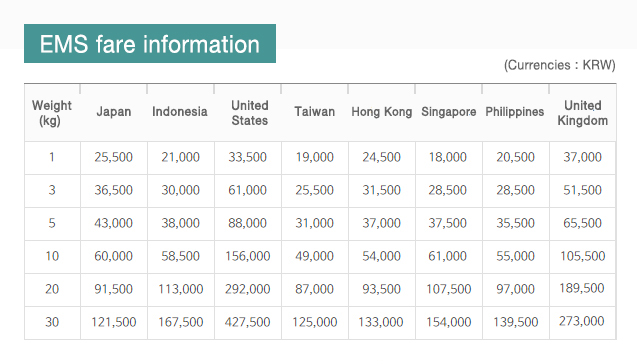
Task: Click United States 10 kg fare 156,000
Action: pyautogui.click(x=247, y=256)
